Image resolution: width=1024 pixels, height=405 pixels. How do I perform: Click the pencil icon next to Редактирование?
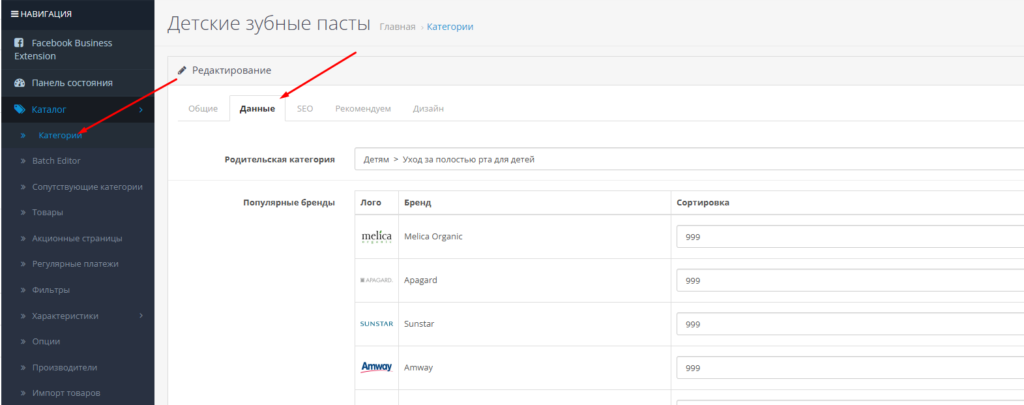[182, 70]
